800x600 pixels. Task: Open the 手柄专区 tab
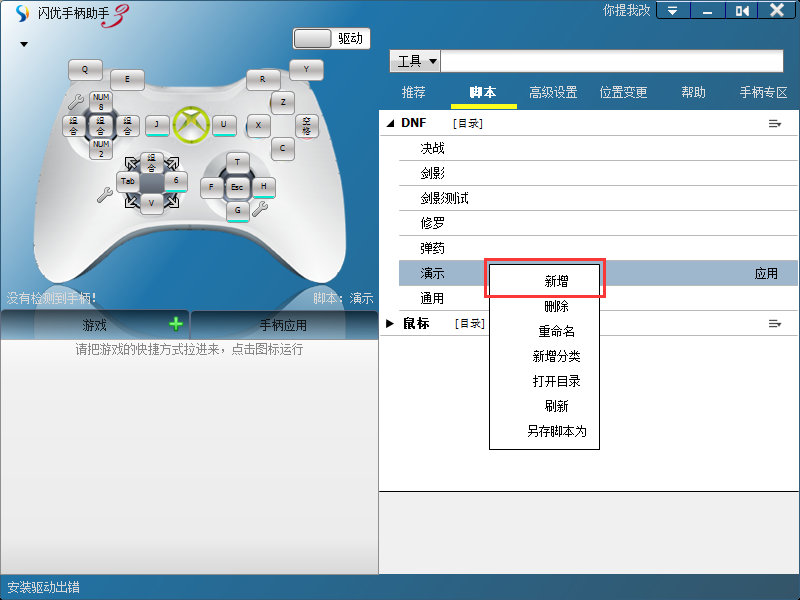click(x=764, y=92)
